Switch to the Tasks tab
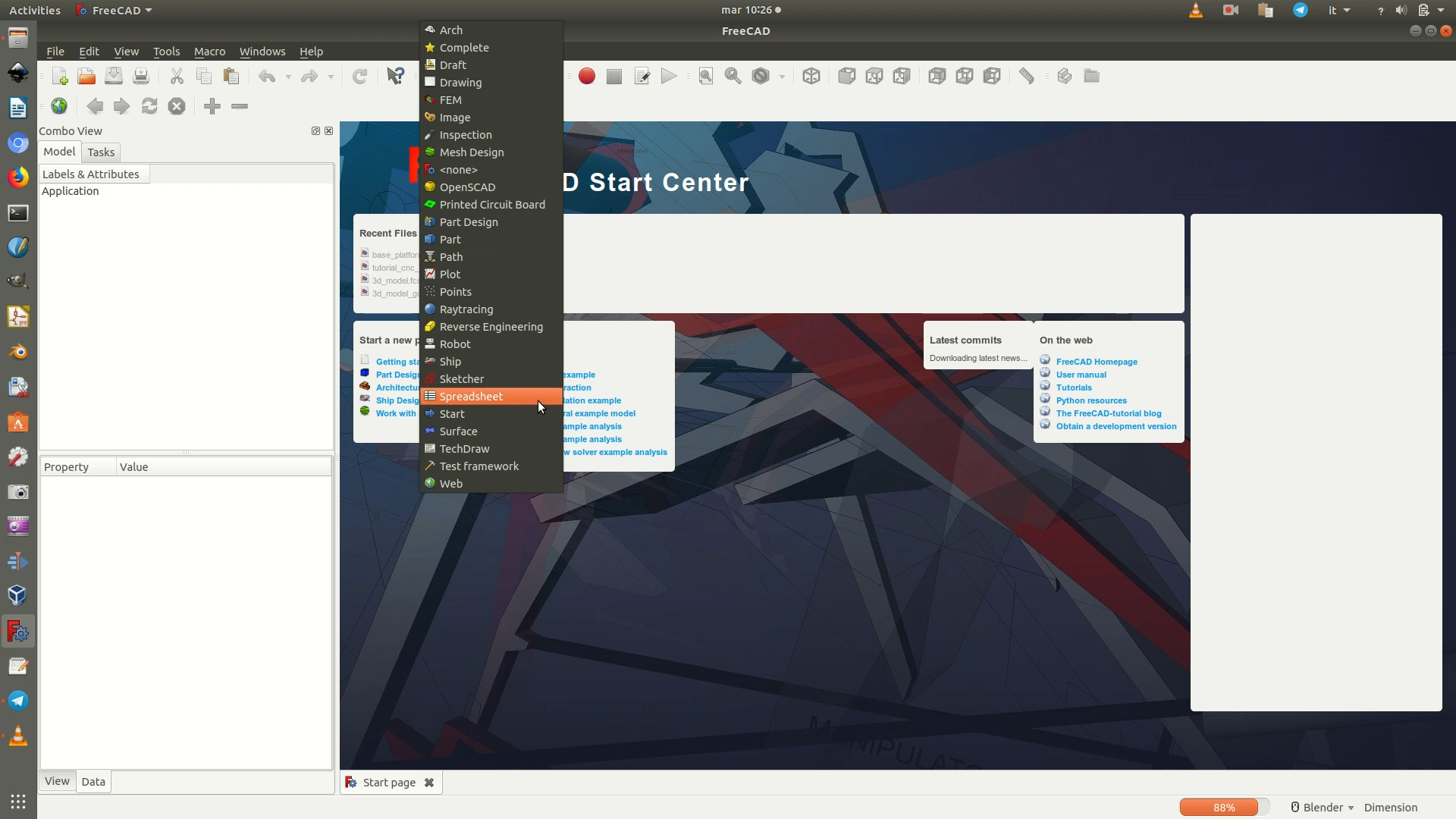This screenshot has height=819, width=1456. (101, 152)
